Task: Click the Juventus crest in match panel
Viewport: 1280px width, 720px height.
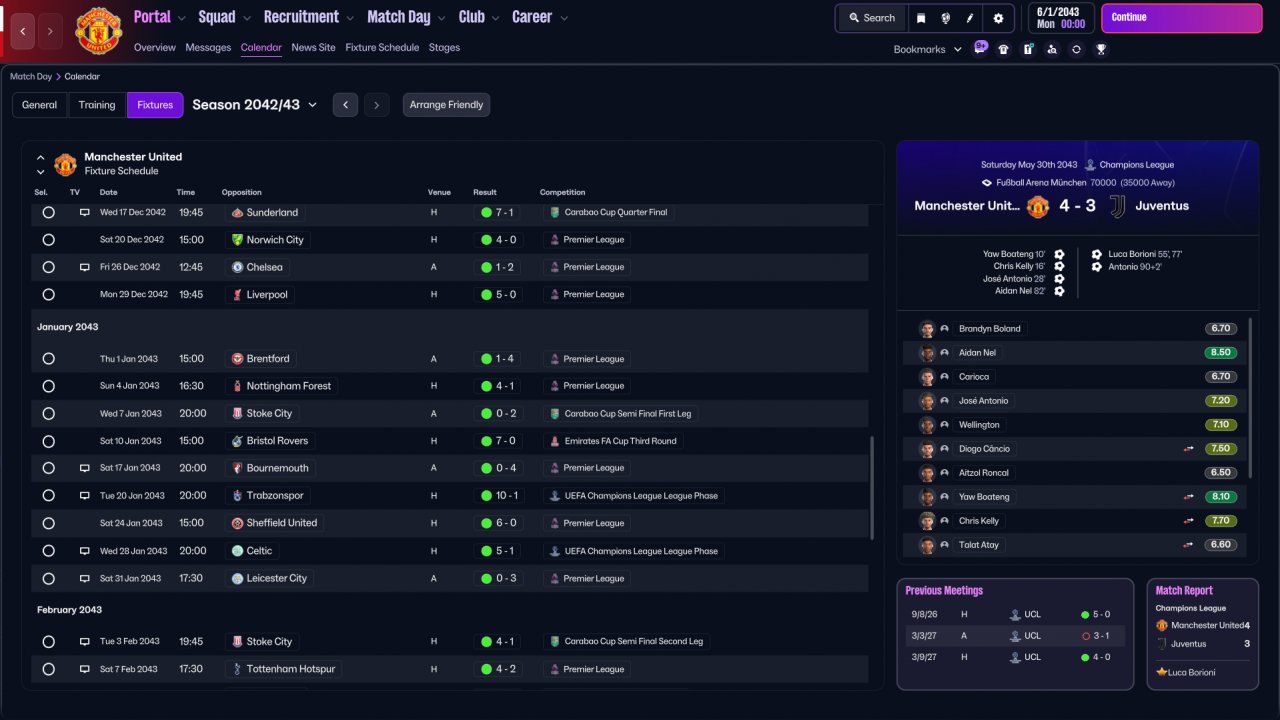Action: [x=1116, y=206]
